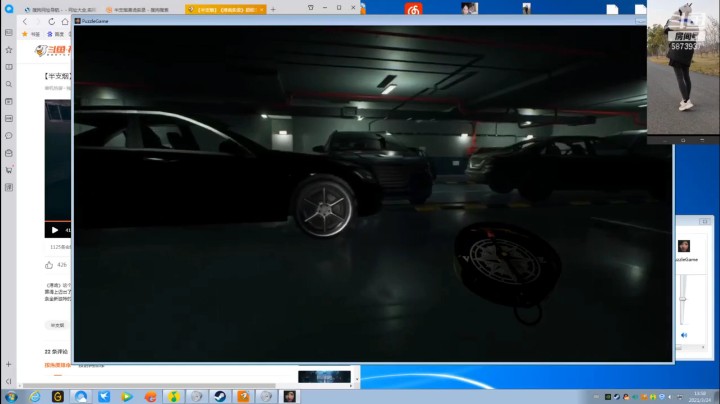Click the PuzzleGame window title bar

pyautogui.click(x=358, y=21)
